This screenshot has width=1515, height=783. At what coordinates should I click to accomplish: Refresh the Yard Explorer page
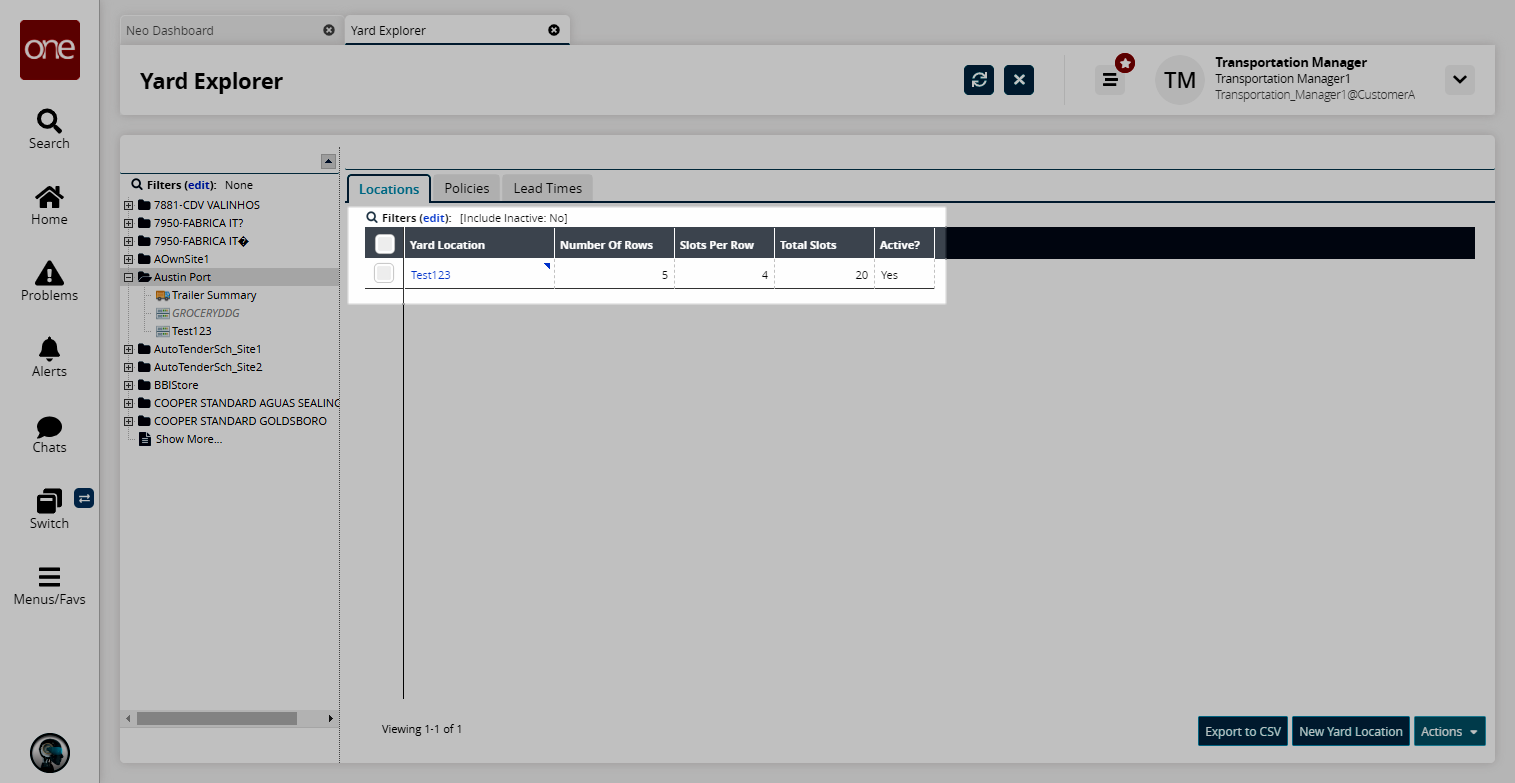pos(979,80)
